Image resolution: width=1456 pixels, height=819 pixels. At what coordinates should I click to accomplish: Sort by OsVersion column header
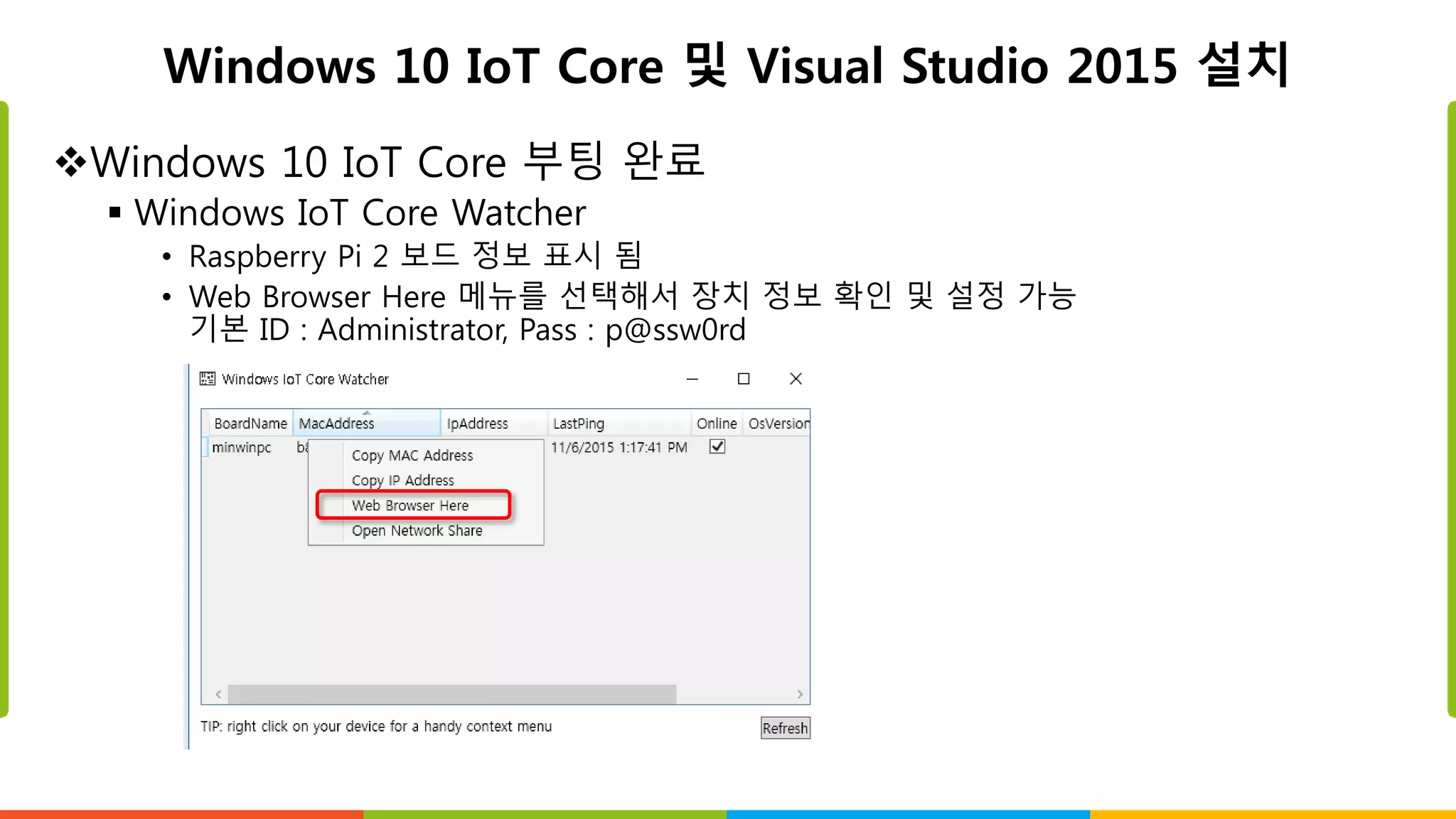point(776,424)
